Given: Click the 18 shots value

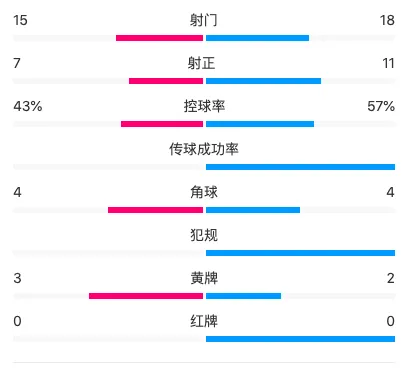Looking at the screenshot, I should coord(387,20).
